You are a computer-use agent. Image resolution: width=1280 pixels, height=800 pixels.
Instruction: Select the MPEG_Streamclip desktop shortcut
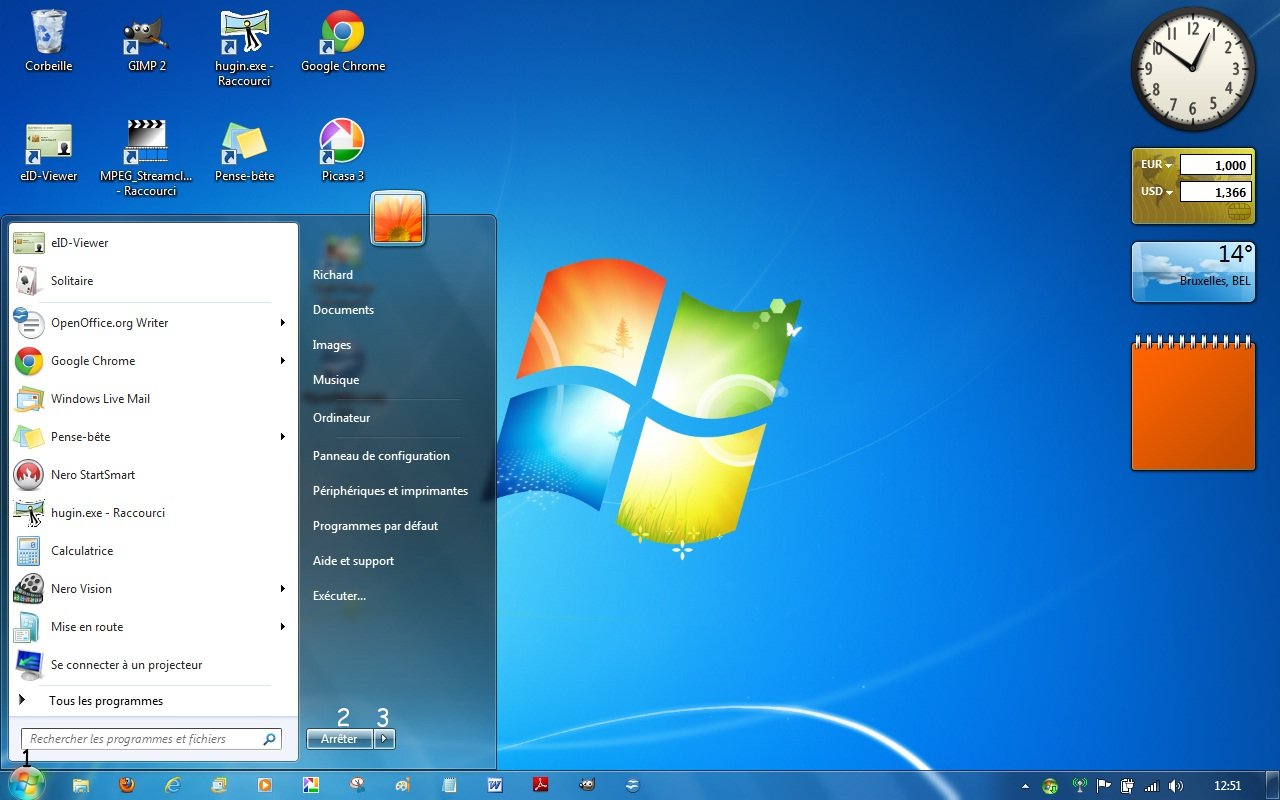[147, 157]
